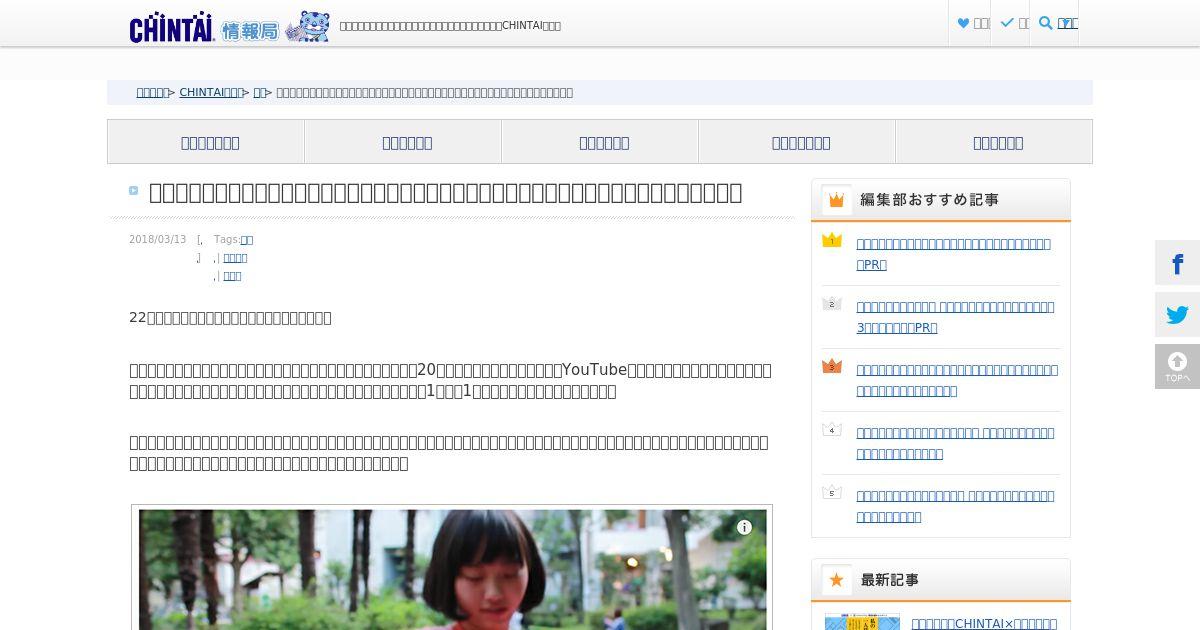
Task: Share article on Facebook
Action: pos(1177,263)
